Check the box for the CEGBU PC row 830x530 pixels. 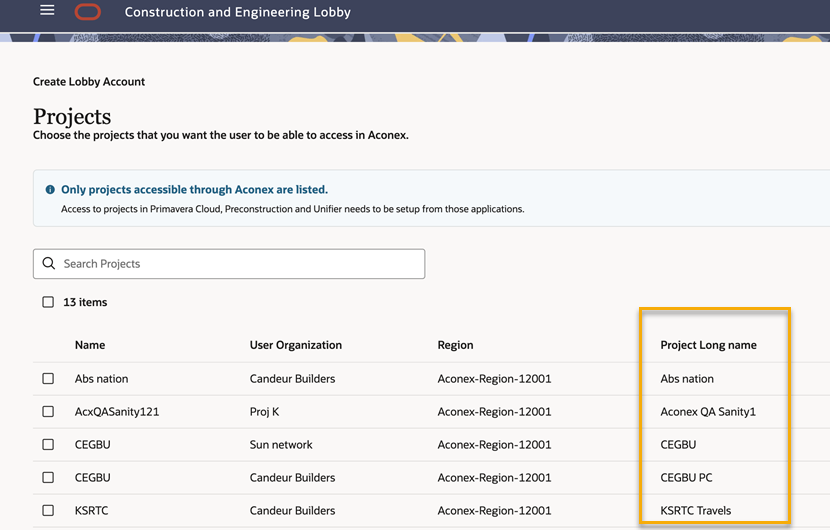tap(48, 477)
